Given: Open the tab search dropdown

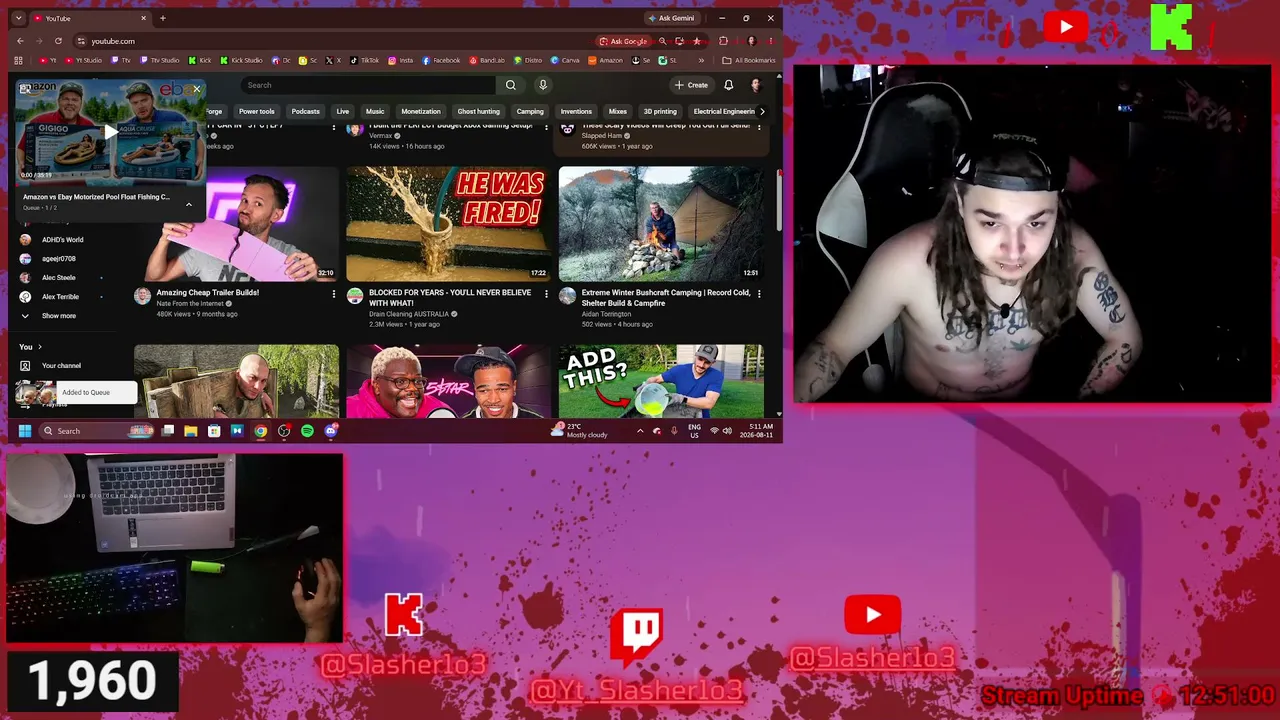Looking at the screenshot, I should point(18,18).
